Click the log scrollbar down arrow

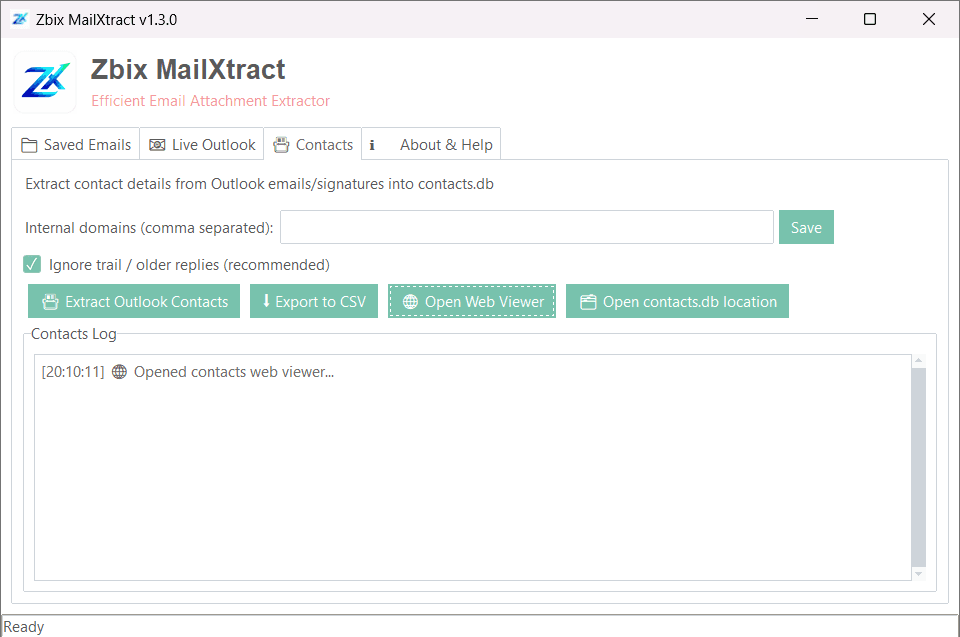[918, 574]
